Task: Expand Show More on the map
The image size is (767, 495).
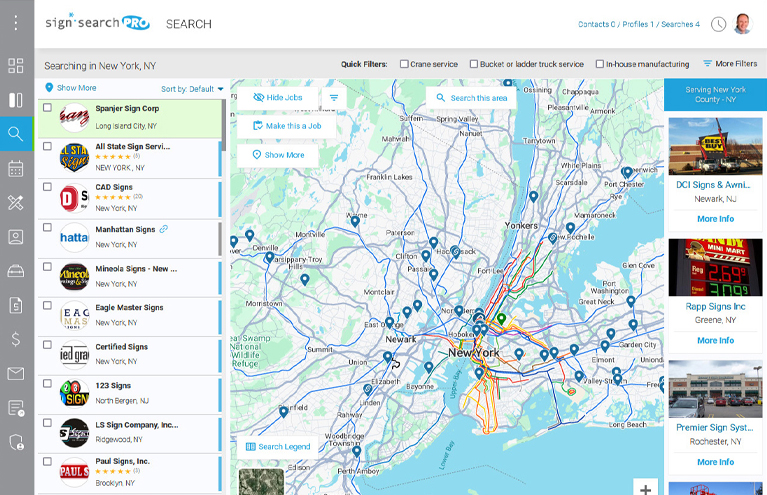Action: 278,155
